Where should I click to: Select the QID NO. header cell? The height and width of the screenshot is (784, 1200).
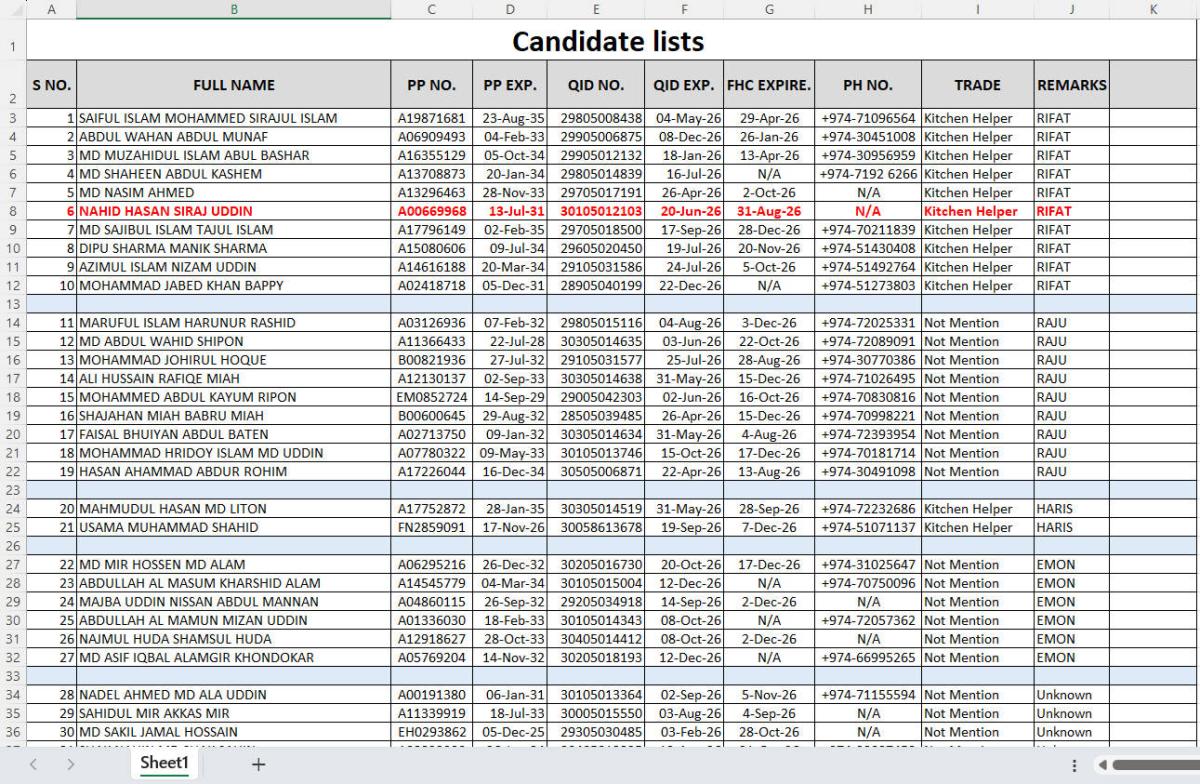tap(595, 85)
